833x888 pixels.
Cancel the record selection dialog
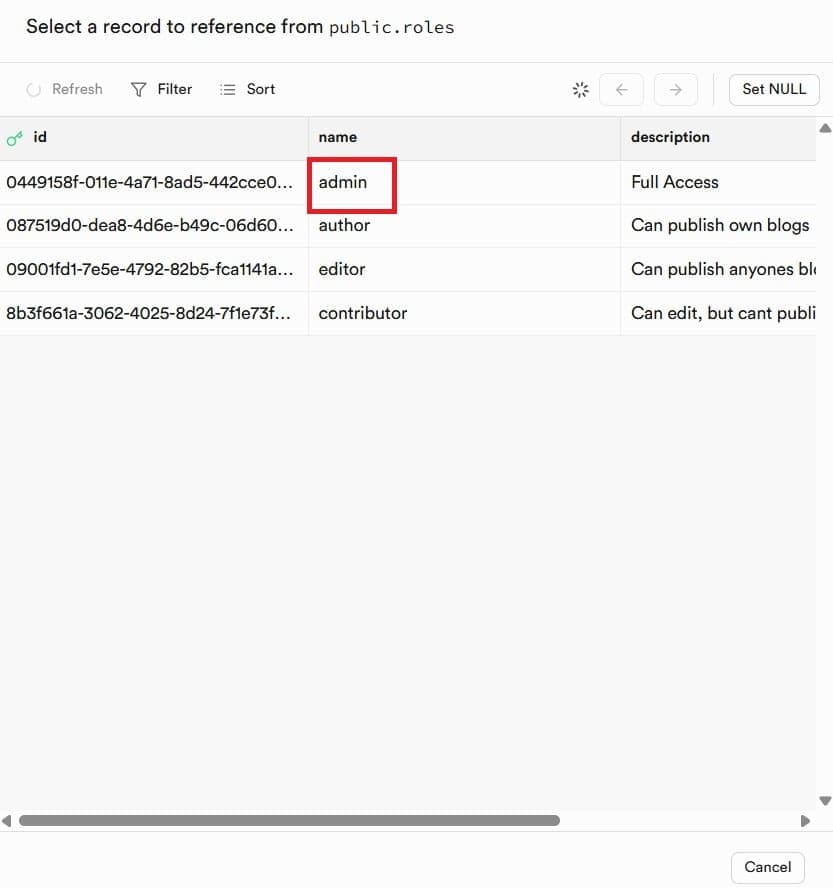(767, 867)
